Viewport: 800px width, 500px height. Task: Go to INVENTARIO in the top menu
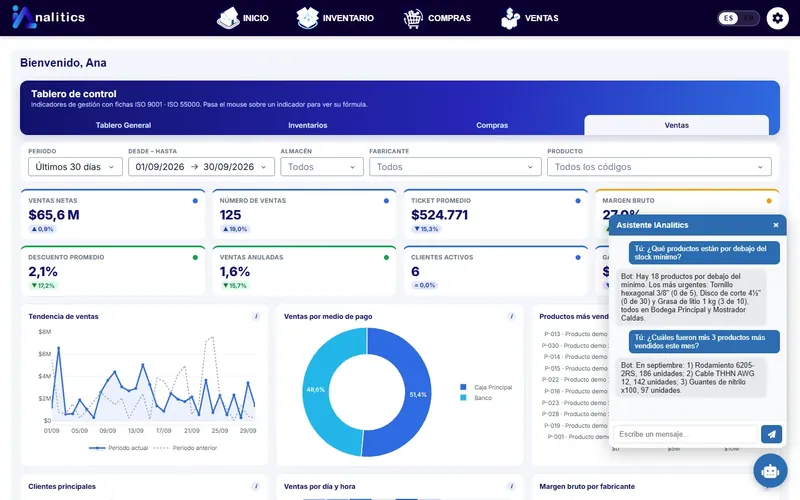click(348, 18)
